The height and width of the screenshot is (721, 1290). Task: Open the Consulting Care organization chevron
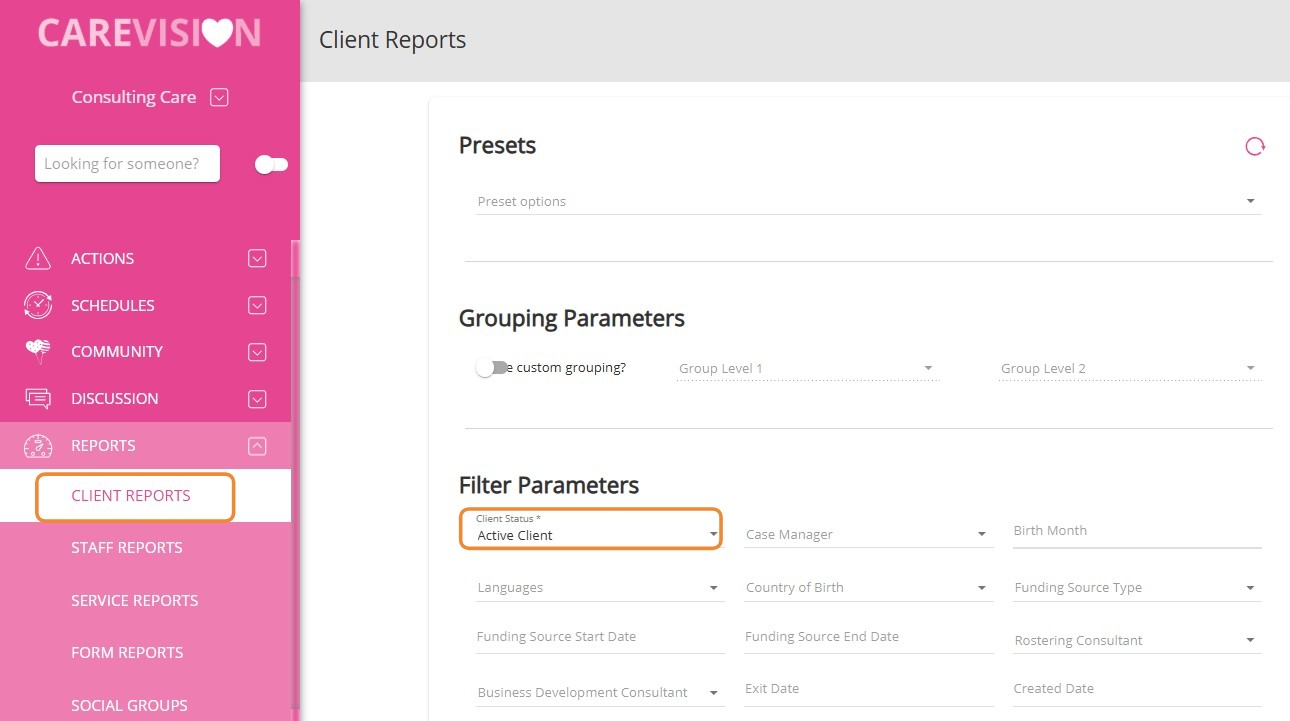point(220,97)
